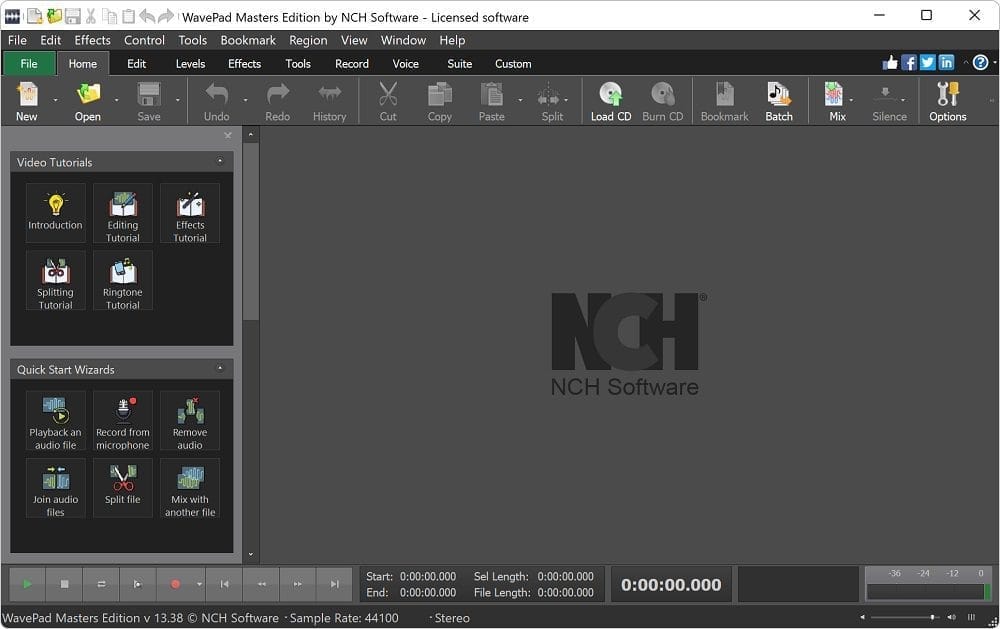Open help via question mark icon
Viewport: 1000px width, 629px height.
(980, 63)
